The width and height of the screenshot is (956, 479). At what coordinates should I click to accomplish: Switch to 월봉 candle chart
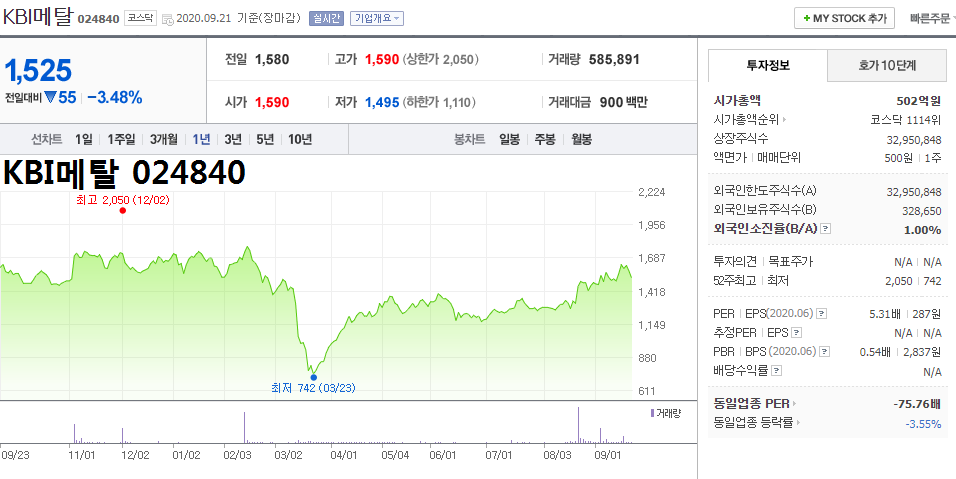pos(580,140)
